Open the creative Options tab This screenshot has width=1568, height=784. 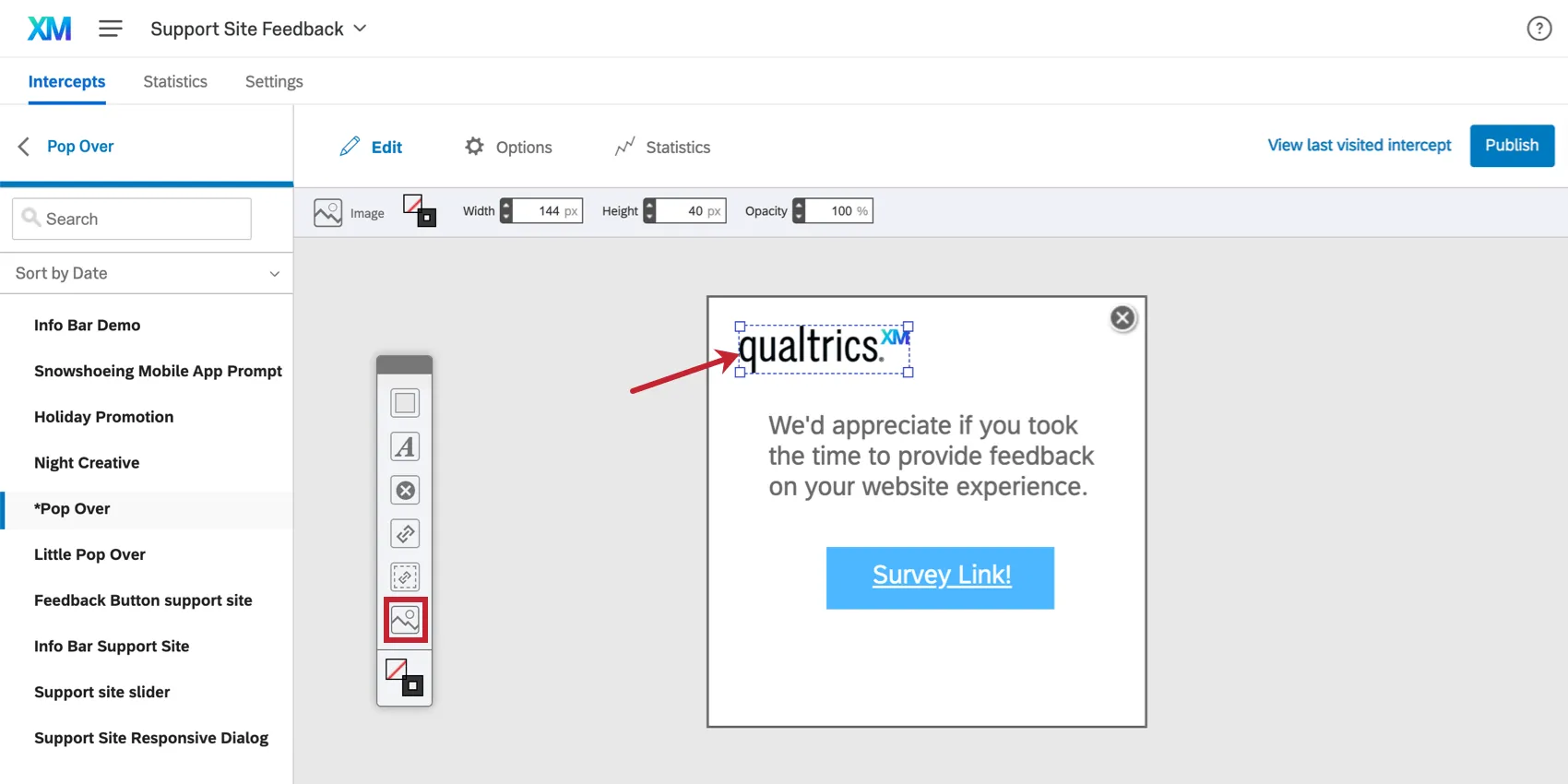click(x=508, y=147)
